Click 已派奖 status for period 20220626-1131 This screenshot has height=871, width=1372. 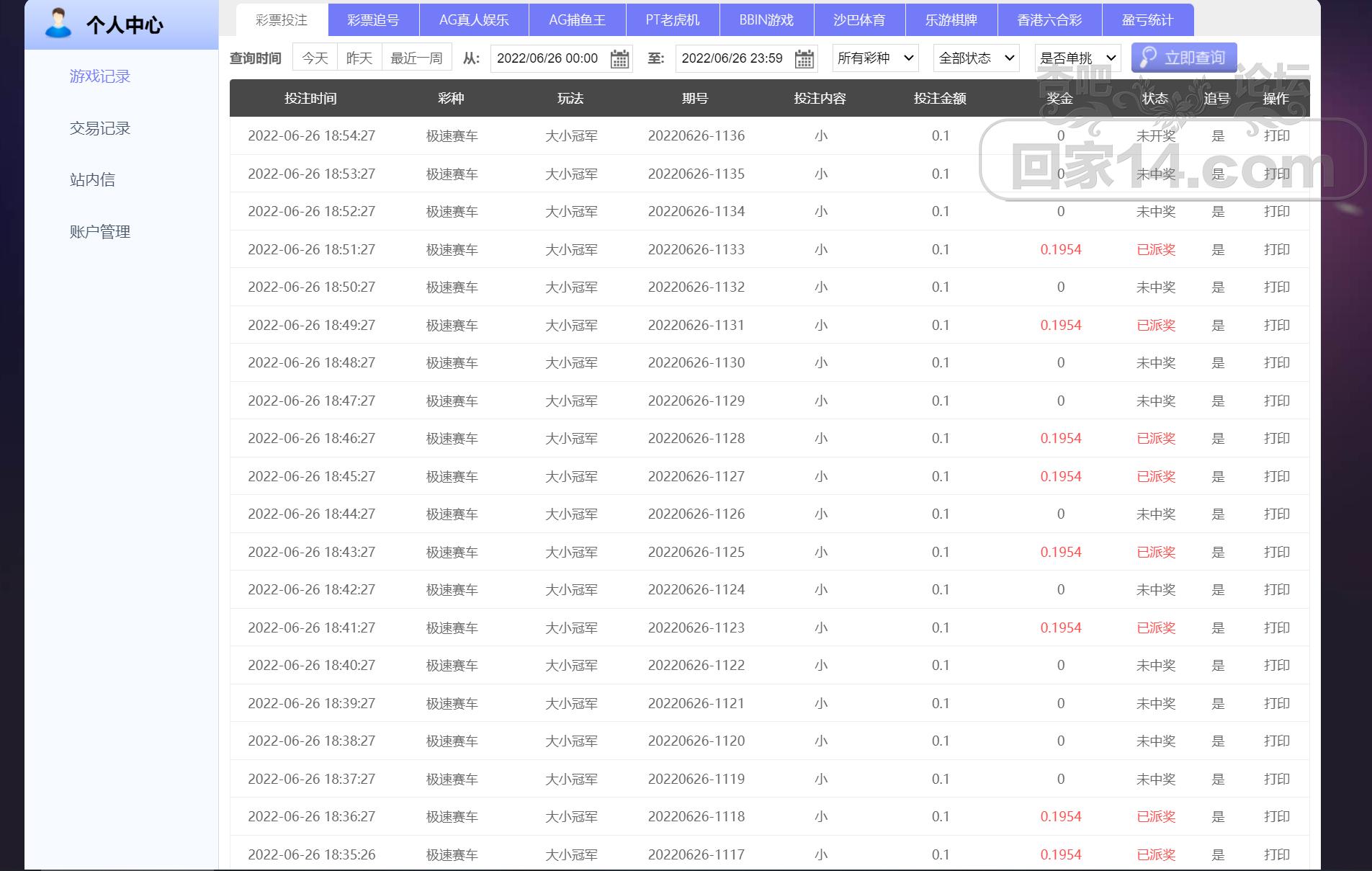coord(1155,325)
